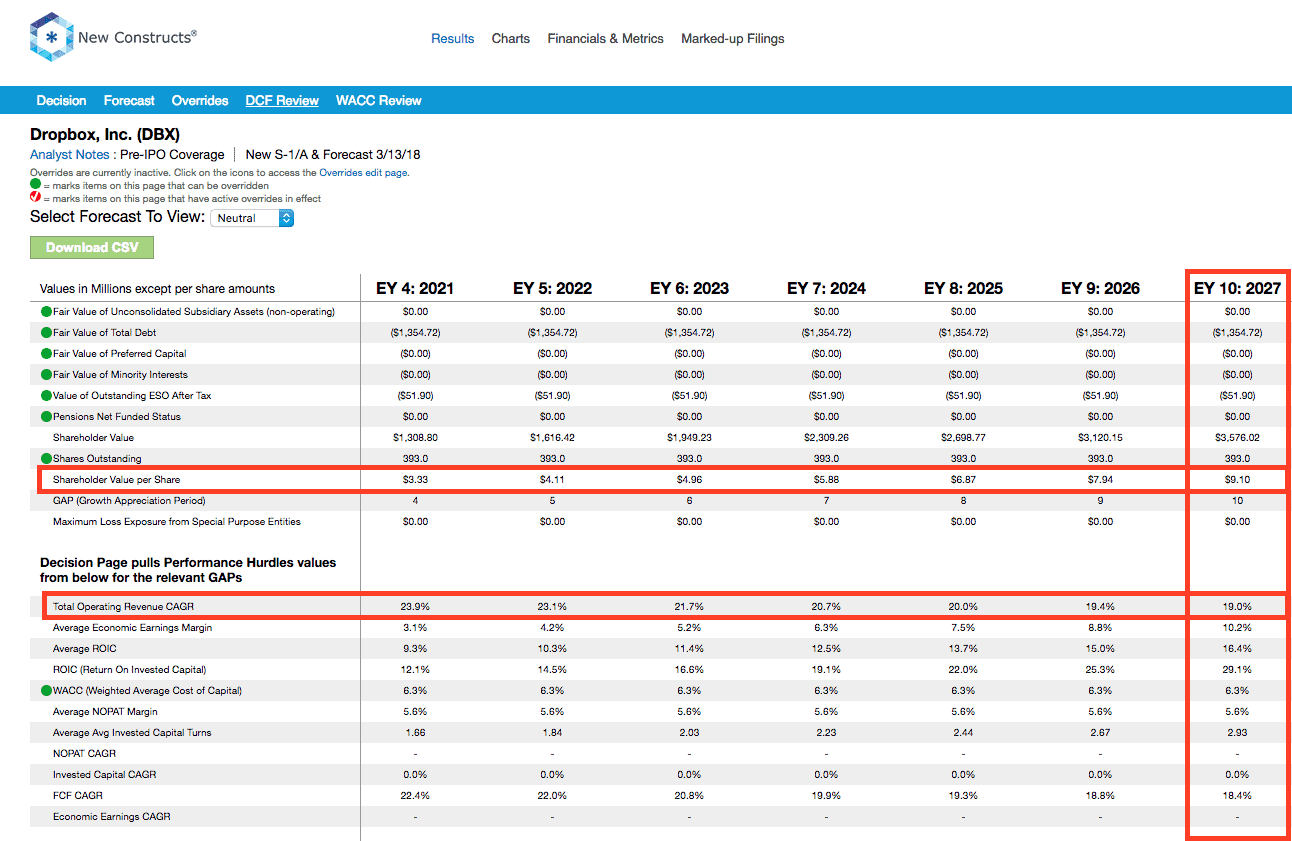Click the Overrides edit page link
The width and height of the screenshot is (1292, 841).
click(364, 173)
